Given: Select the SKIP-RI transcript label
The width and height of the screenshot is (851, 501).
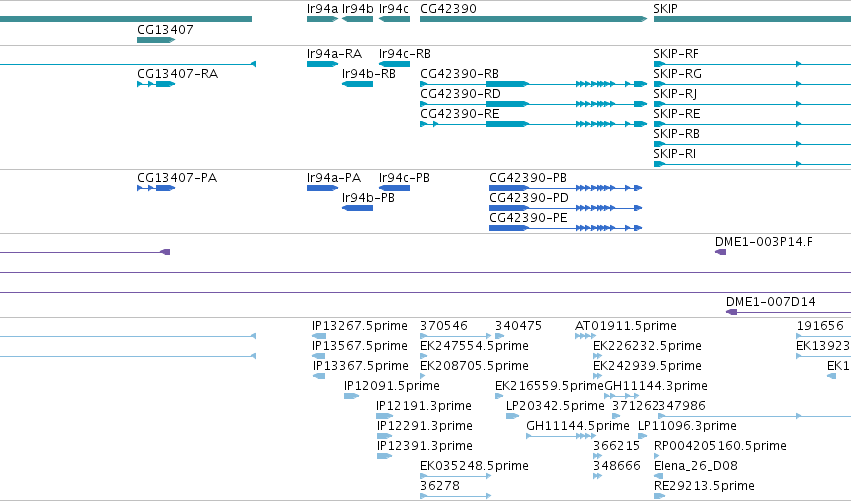Looking at the screenshot, I should pos(675,154).
